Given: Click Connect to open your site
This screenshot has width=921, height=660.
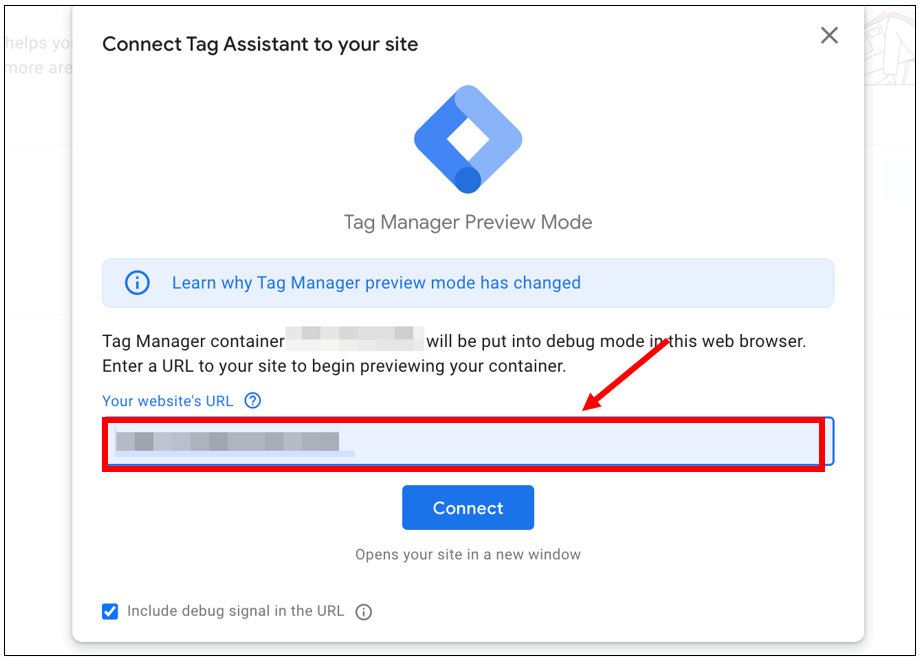Looking at the screenshot, I should pos(467,507).
